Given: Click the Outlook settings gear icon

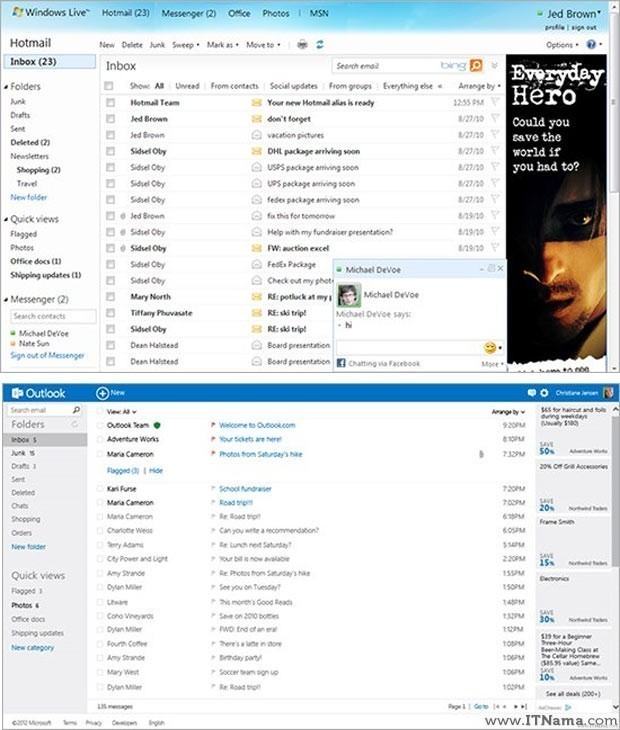Looking at the screenshot, I should point(545,393).
